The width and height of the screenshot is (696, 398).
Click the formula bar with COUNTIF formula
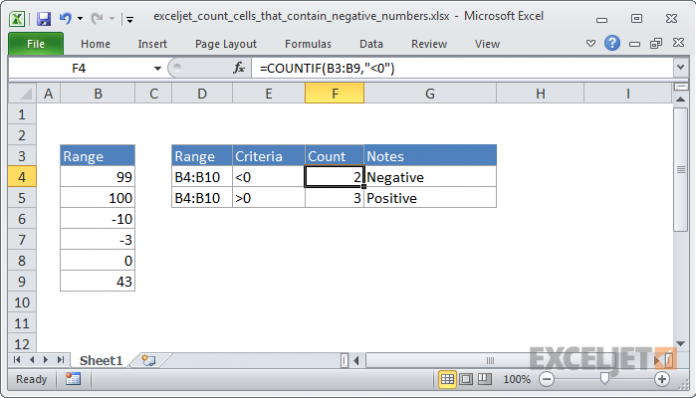click(x=462, y=68)
